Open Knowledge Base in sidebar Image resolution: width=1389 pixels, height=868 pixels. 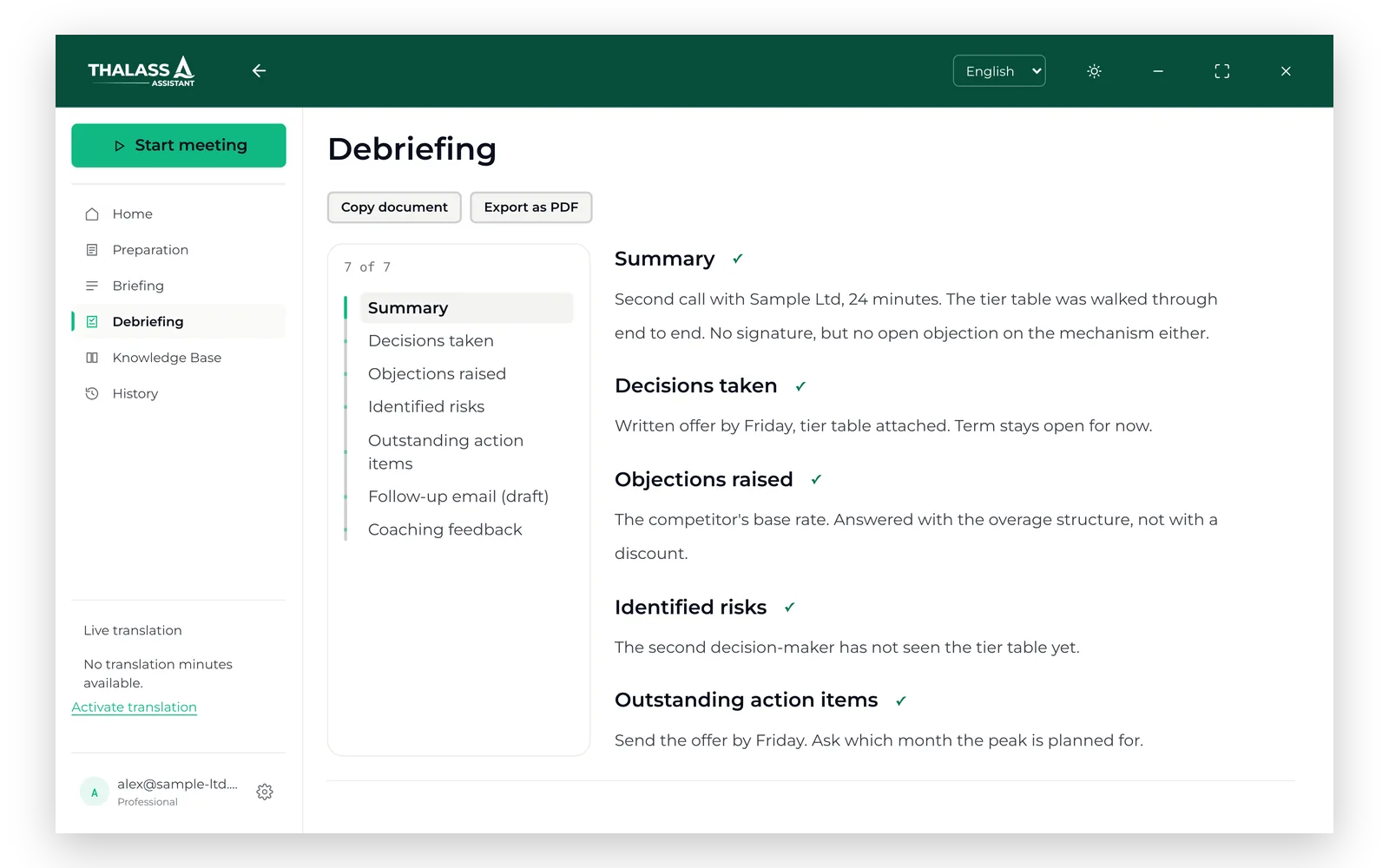point(179,358)
